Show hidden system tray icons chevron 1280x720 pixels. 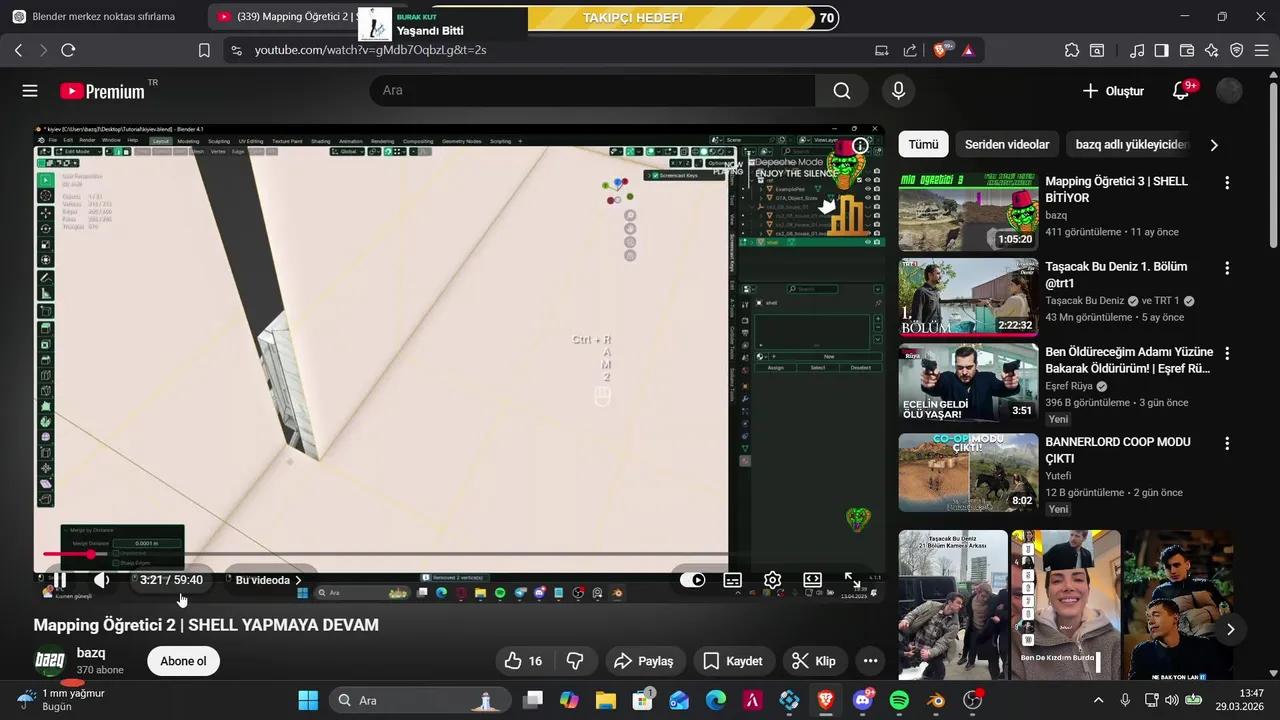(x=1099, y=700)
